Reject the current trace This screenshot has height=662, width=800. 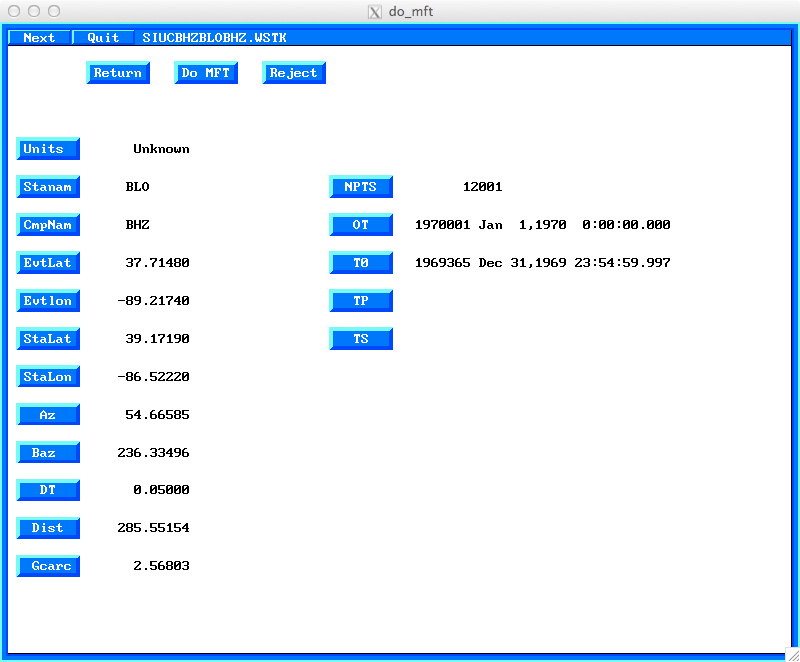click(294, 73)
